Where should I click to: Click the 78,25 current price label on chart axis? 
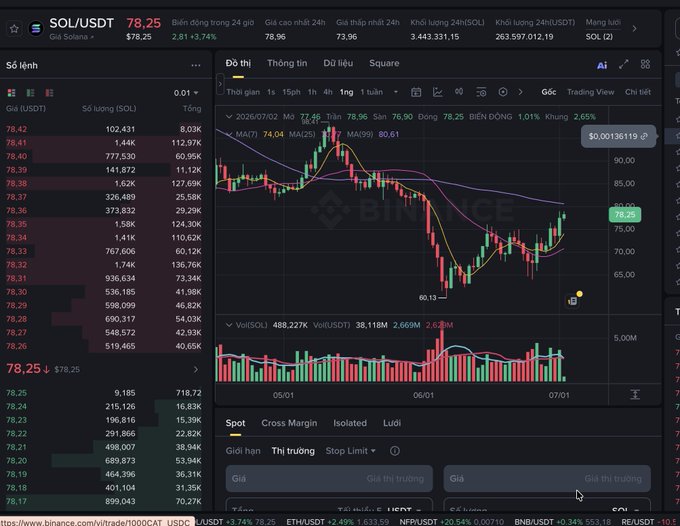coord(625,215)
